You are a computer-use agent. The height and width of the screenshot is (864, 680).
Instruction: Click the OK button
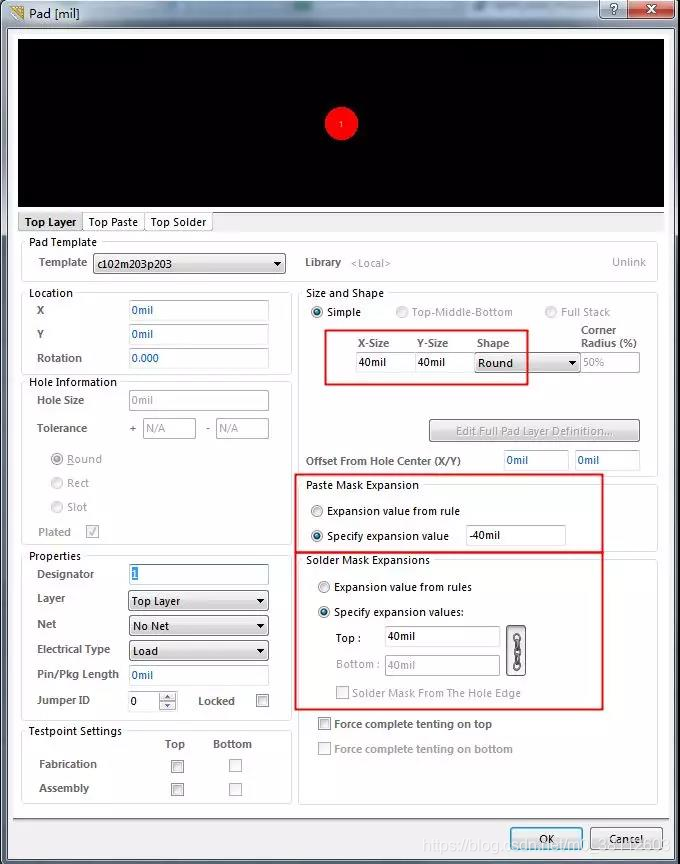click(x=546, y=839)
